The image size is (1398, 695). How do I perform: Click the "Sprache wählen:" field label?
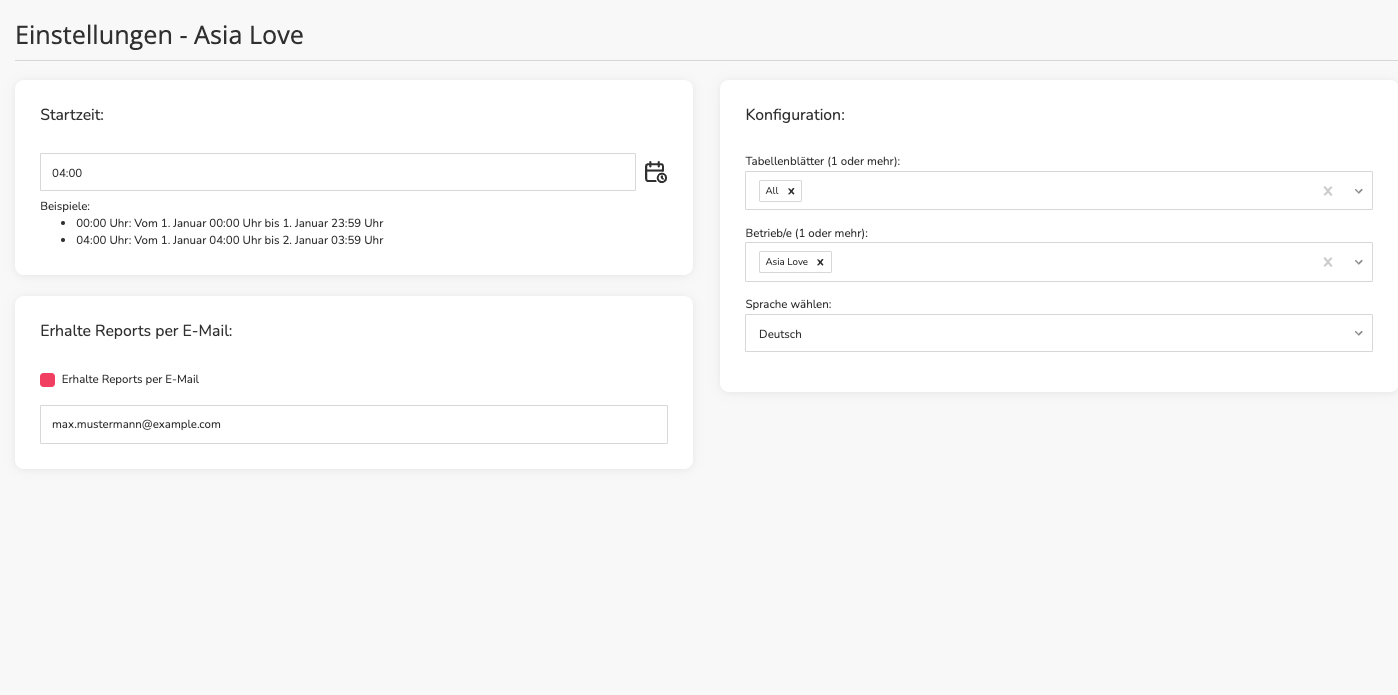tap(788, 304)
